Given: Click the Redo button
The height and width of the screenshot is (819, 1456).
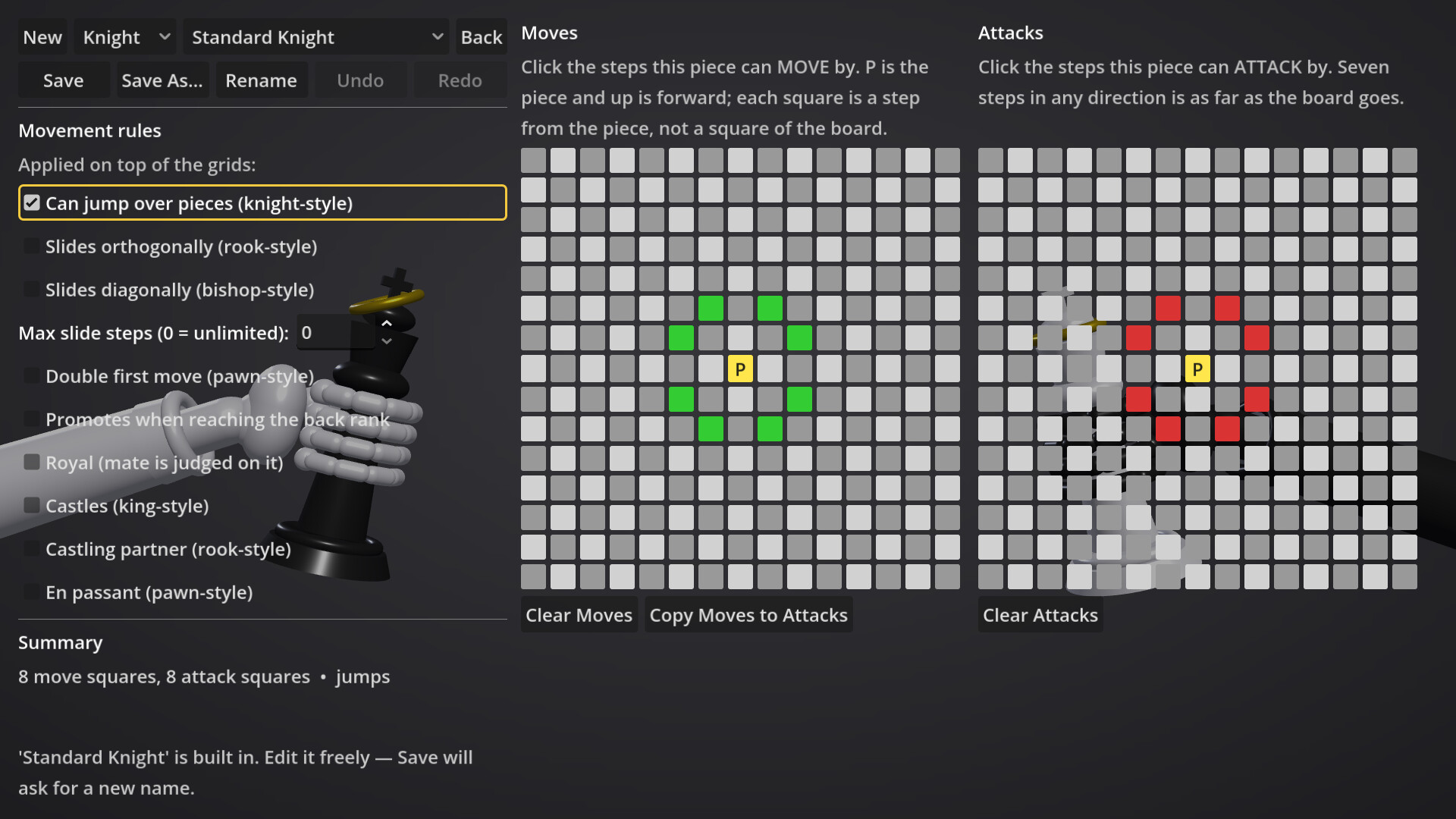Looking at the screenshot, I should coord(460,80).
